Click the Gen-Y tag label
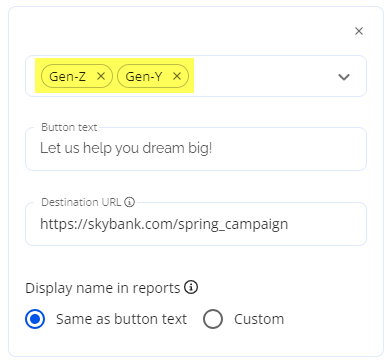391x363 pixels. (x=144, y=77)
